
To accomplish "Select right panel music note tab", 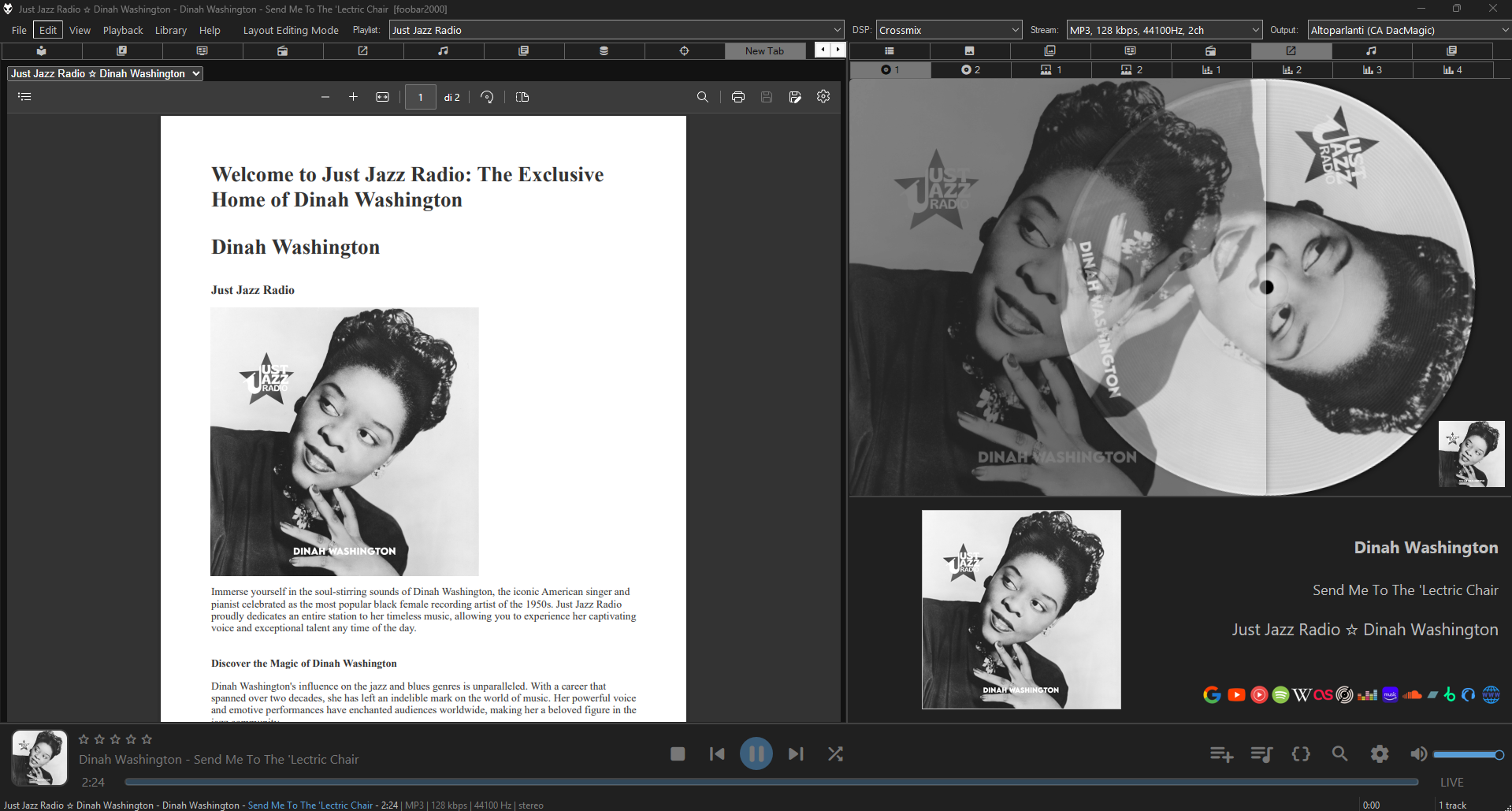I will [x=1372, y=50].
